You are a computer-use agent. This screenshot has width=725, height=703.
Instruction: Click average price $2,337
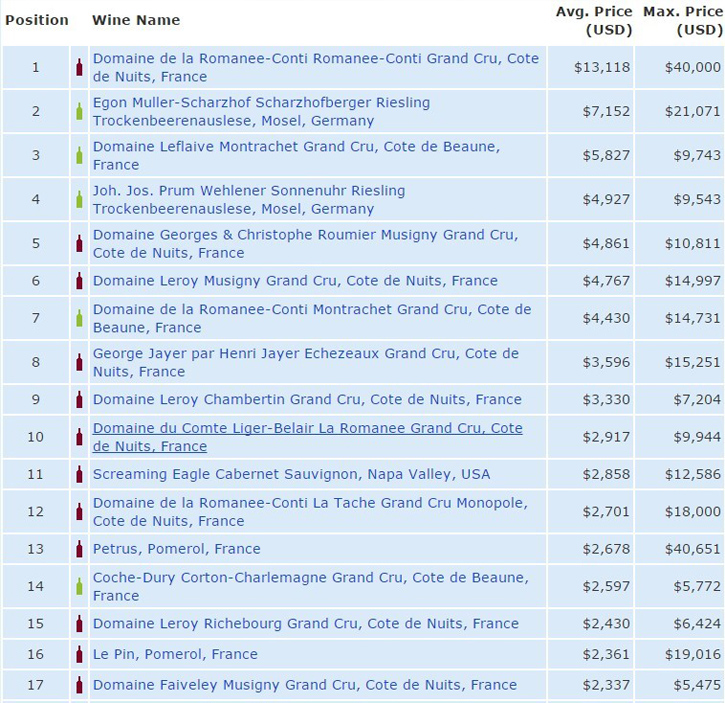click(x=606, y=685)
